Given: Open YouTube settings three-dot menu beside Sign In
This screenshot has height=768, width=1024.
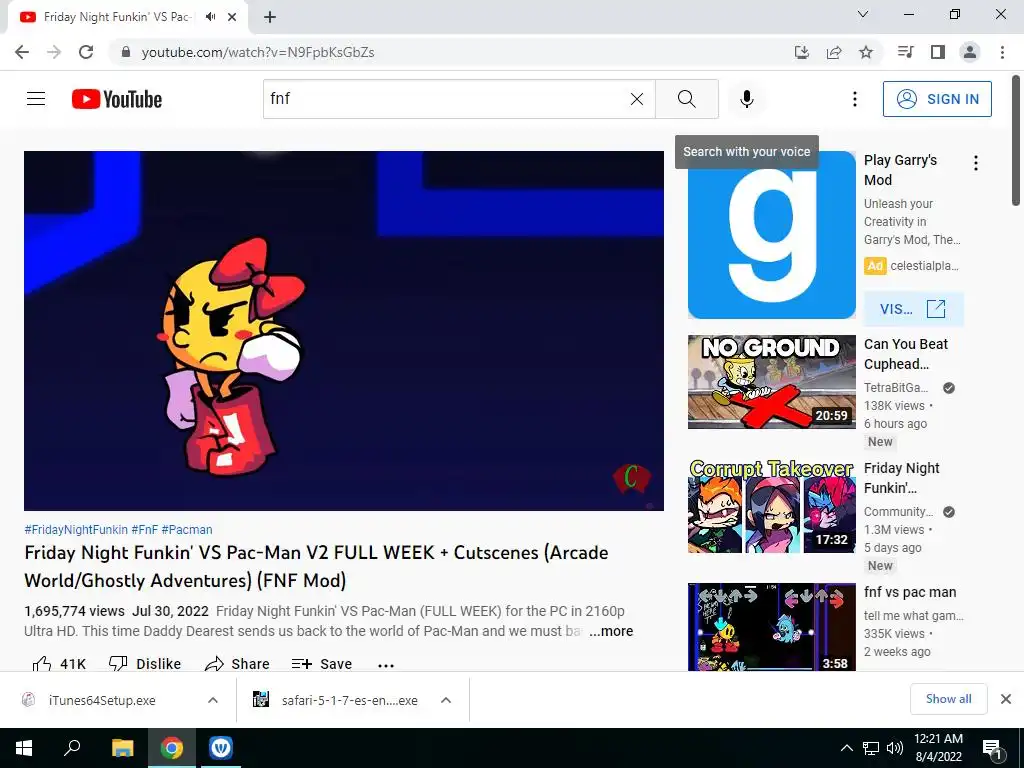Looking at the screenshot, I should pyautogui.click(x=854, y=99).
